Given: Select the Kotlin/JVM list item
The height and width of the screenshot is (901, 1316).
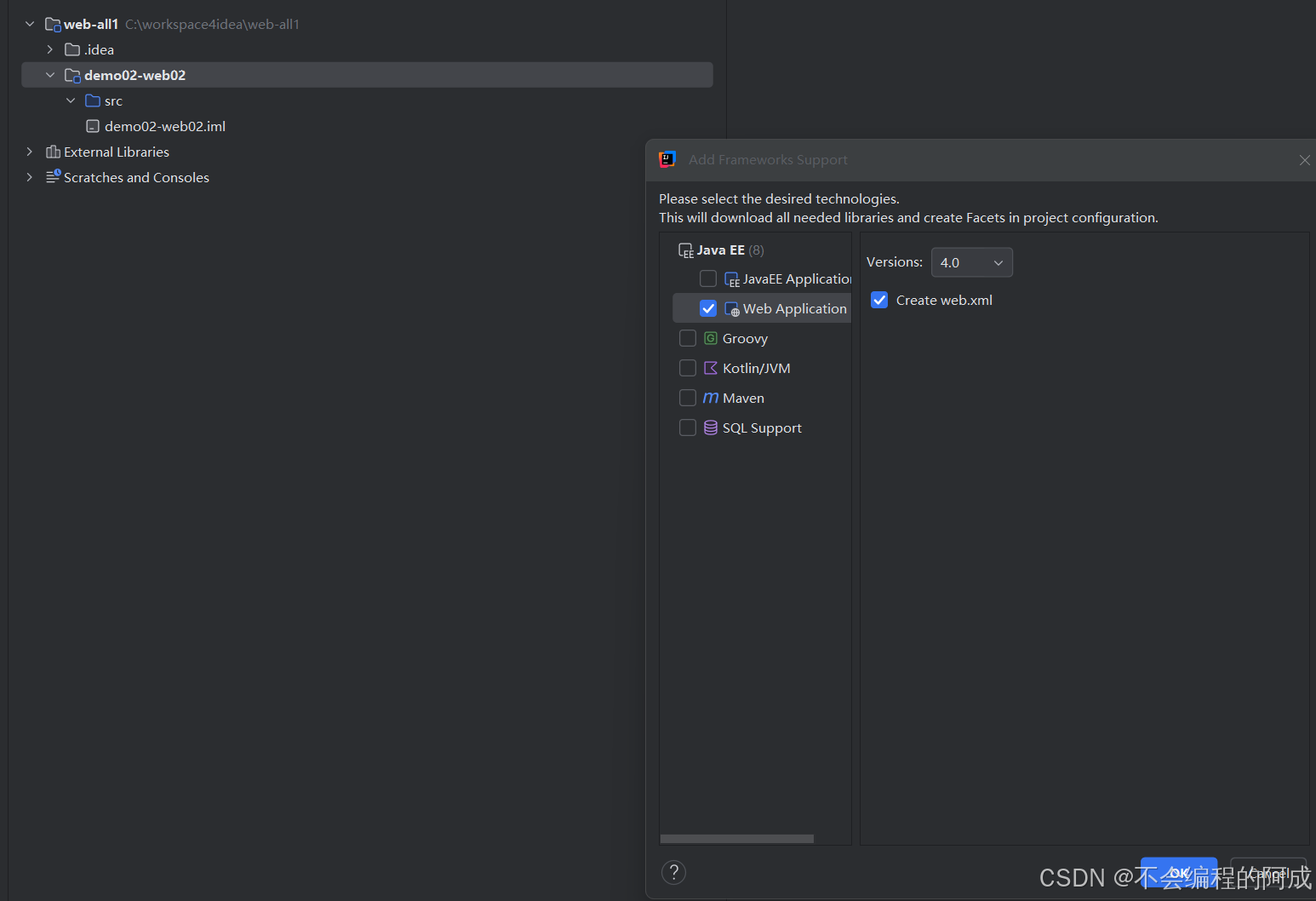Looking at the screenshot, I should [x=762, y=368].
